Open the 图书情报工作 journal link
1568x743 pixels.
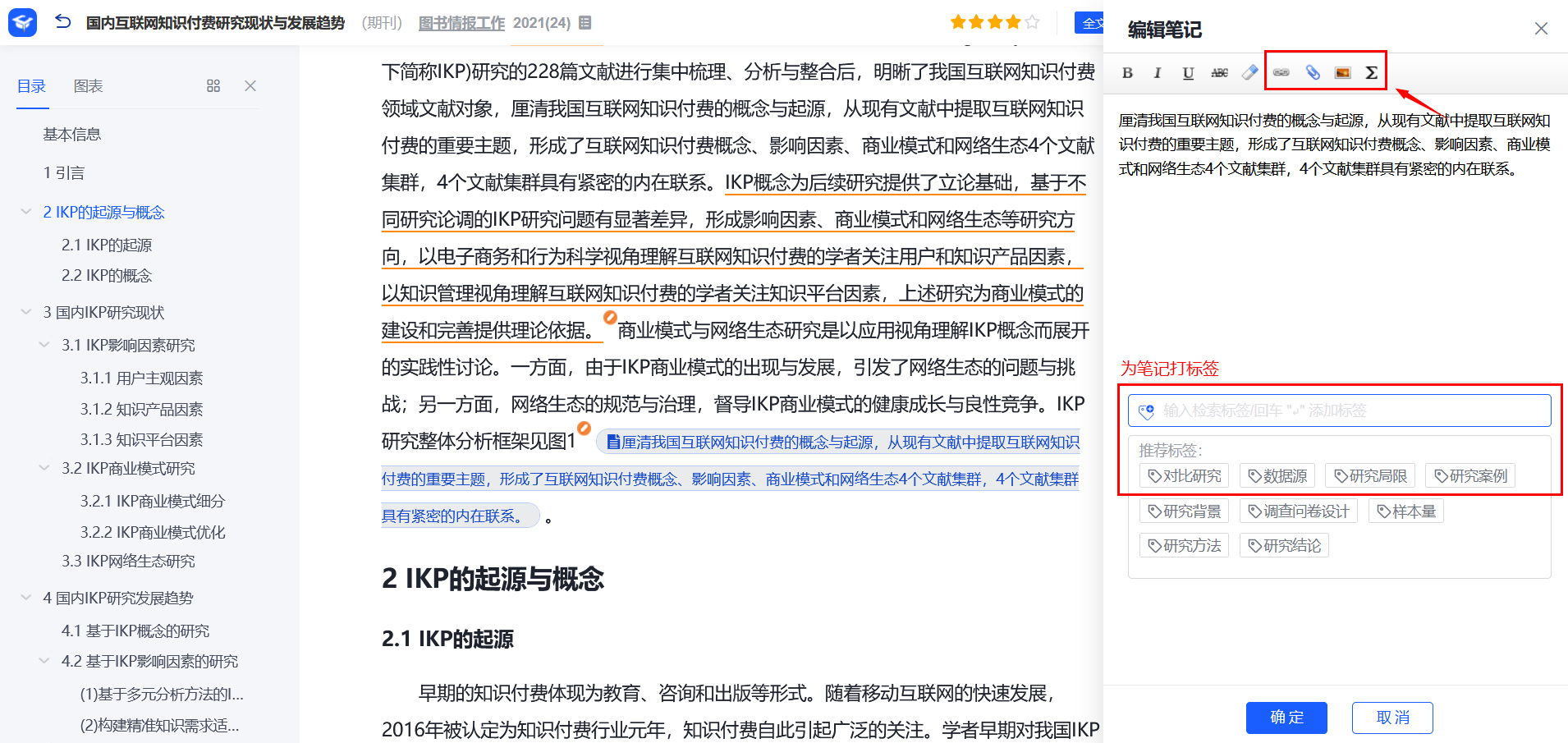click(x=461, y=23)
